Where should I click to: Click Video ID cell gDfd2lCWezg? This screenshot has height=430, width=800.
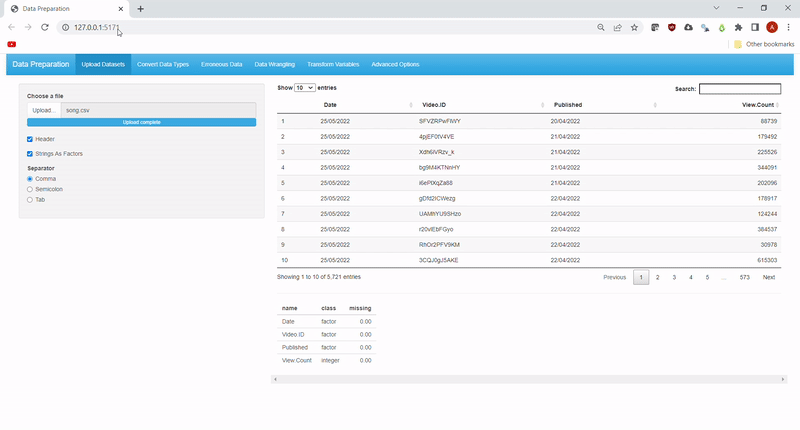(437, 199)
